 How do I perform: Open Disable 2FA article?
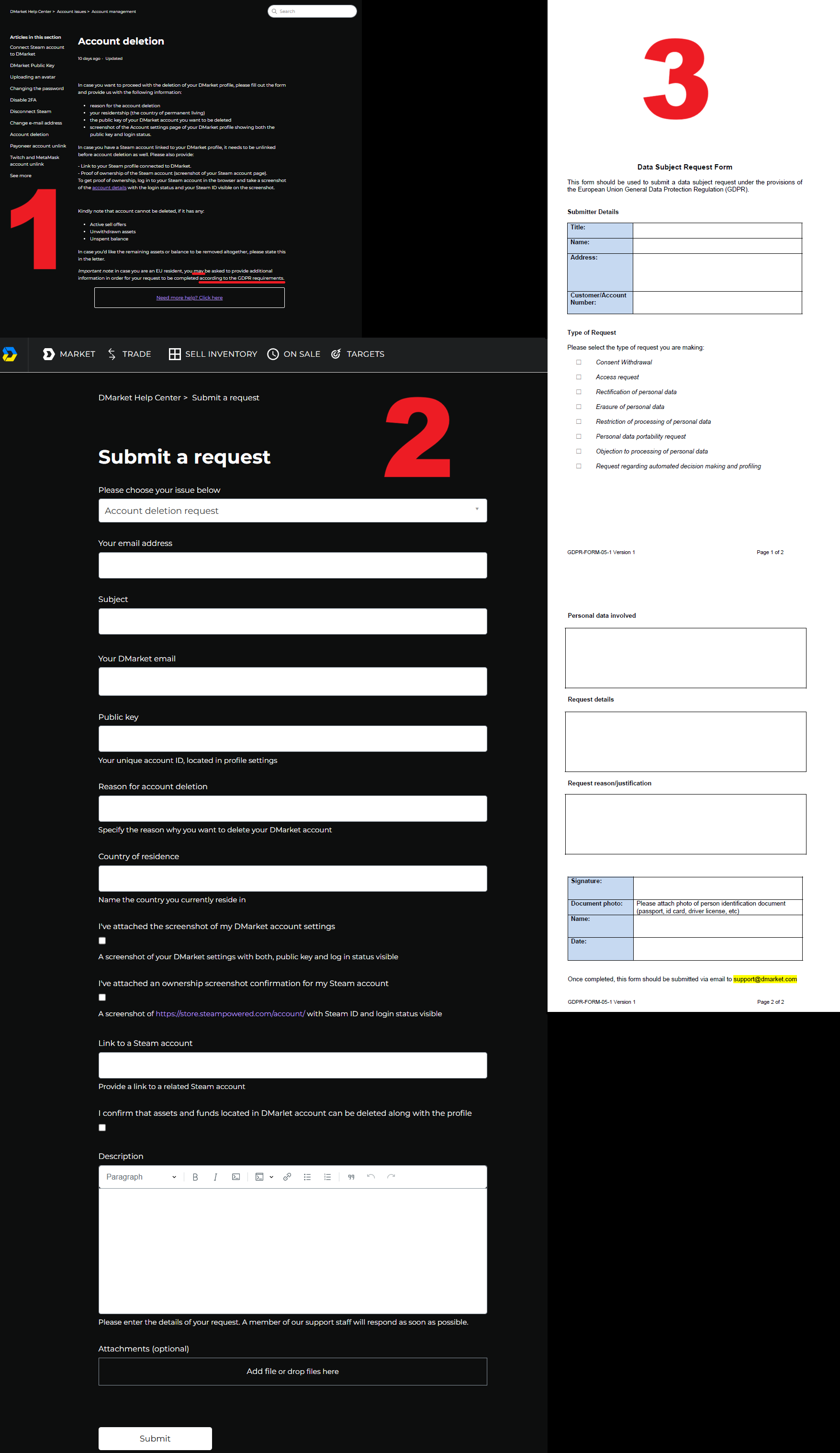[23, 100]
